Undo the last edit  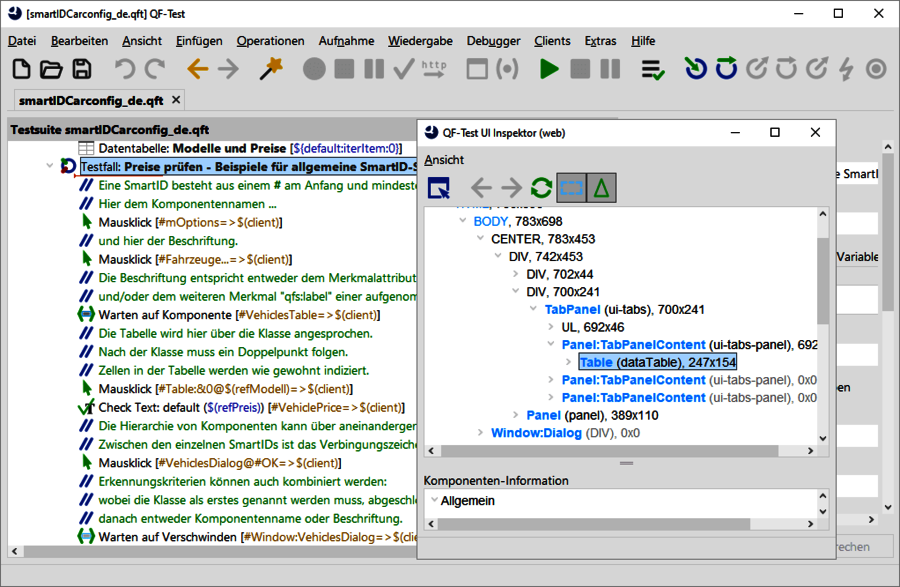[125, 69]
